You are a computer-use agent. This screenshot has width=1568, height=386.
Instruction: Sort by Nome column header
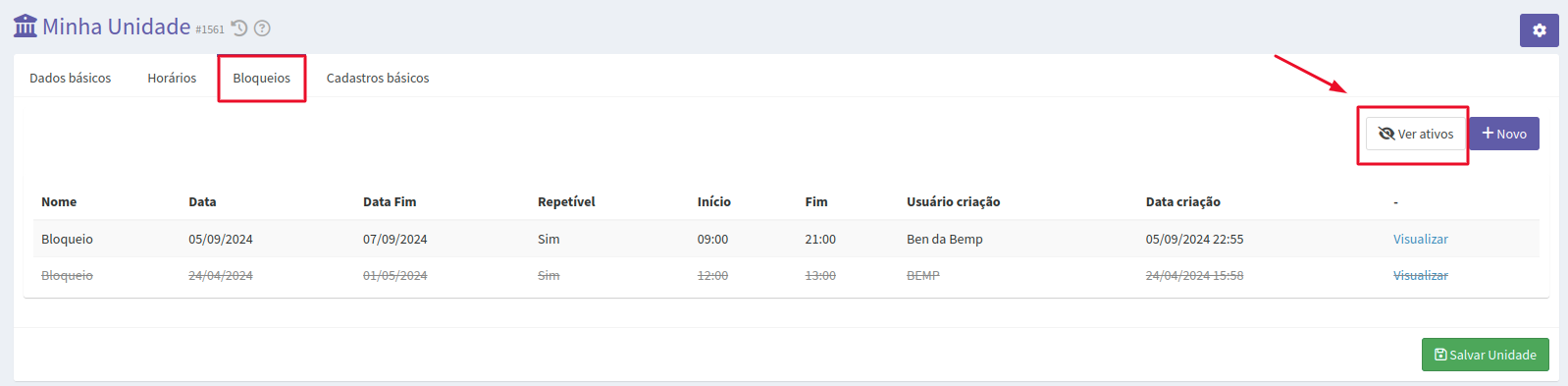coord(59,201)
